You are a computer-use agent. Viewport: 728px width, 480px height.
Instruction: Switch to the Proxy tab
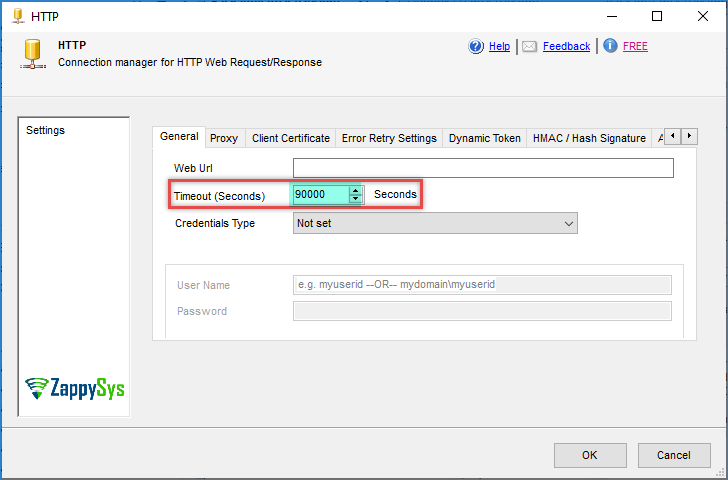pyautogui.click(x=224, y=138)
